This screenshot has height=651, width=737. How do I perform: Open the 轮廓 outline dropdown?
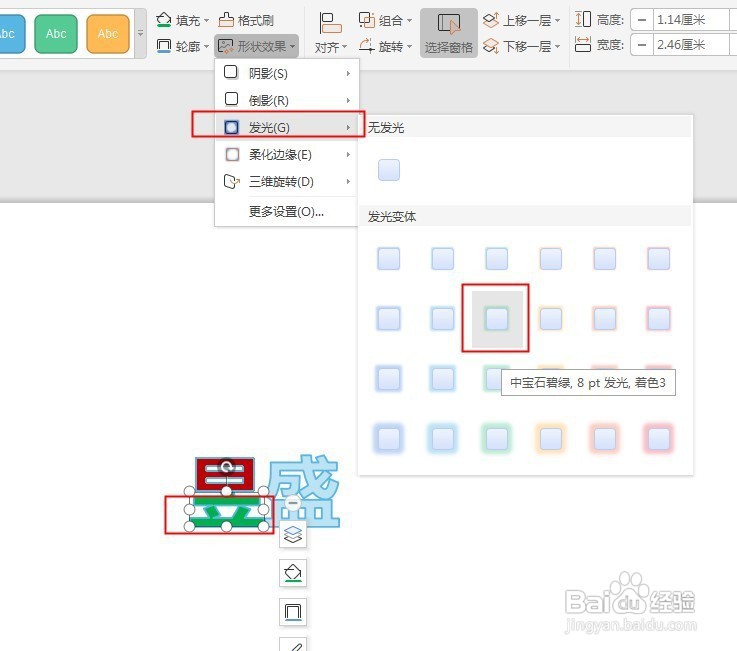182,46
